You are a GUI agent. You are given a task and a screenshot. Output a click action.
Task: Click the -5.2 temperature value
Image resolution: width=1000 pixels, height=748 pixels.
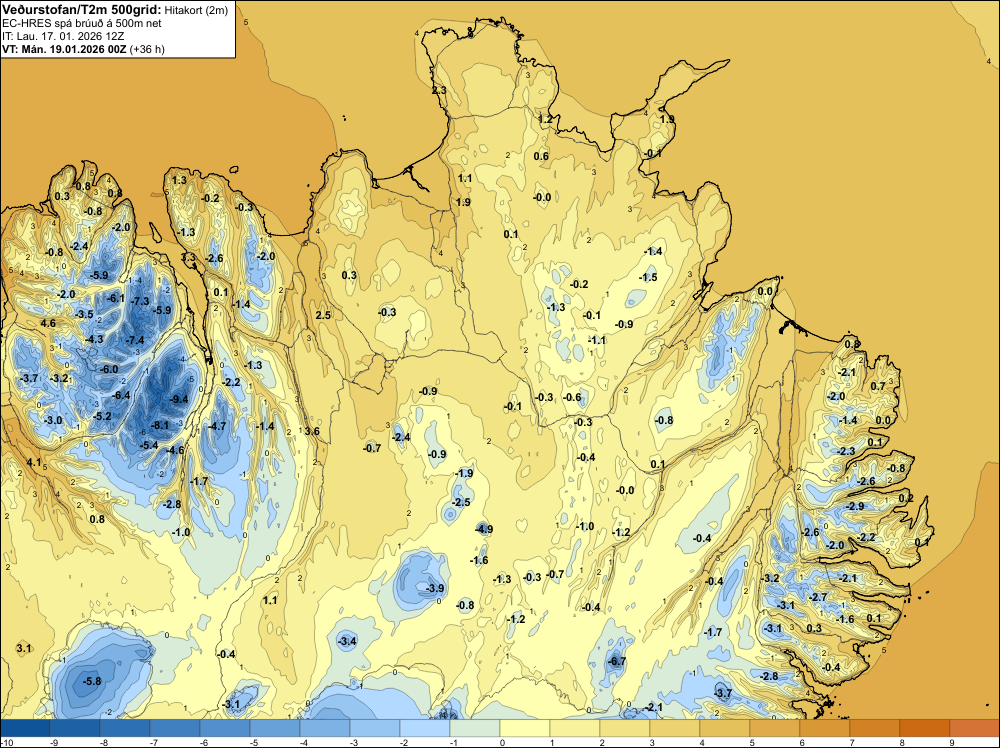coord(102,416)
